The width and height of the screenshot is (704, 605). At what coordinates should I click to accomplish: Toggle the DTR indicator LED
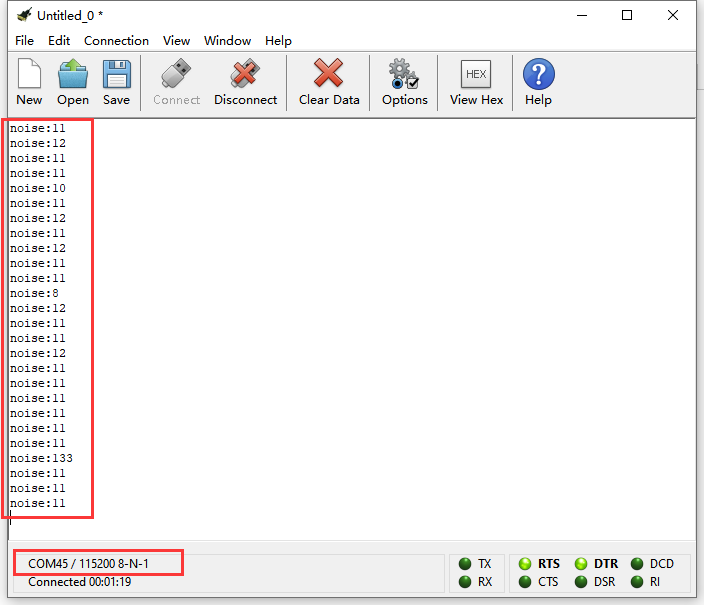[x=581, y=564]
